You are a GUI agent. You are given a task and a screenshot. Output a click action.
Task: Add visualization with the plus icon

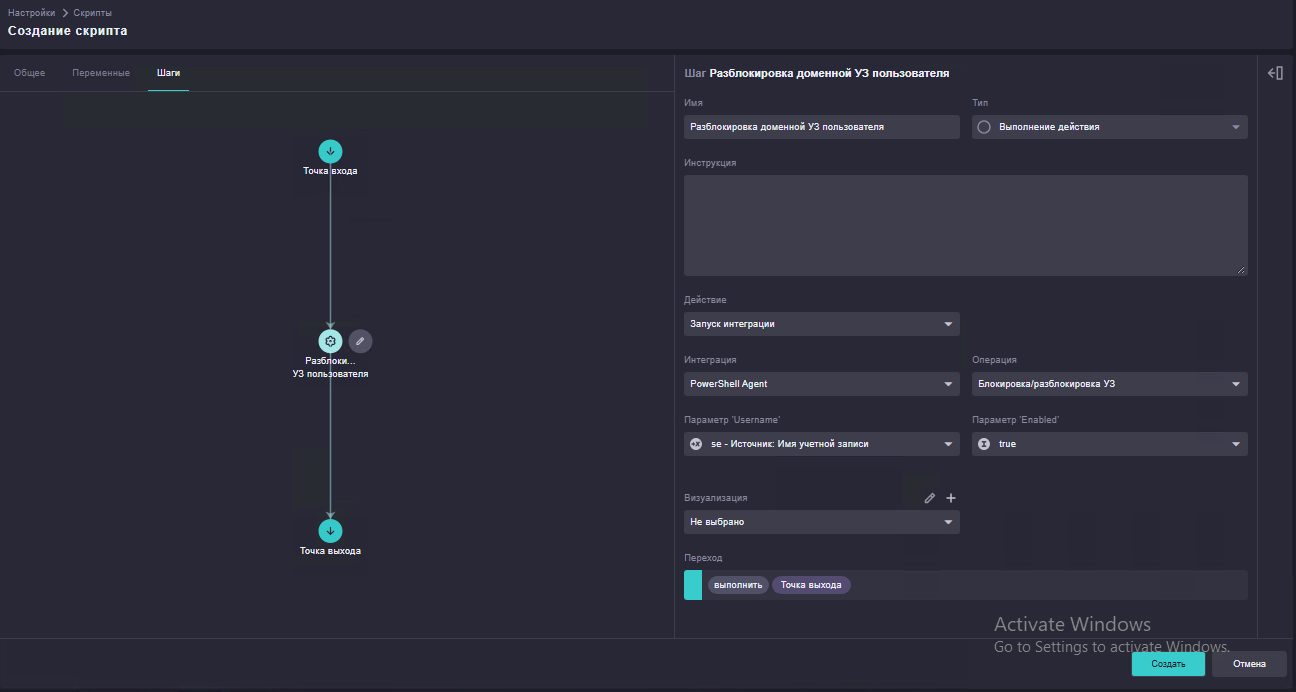[x=951, y=498]
